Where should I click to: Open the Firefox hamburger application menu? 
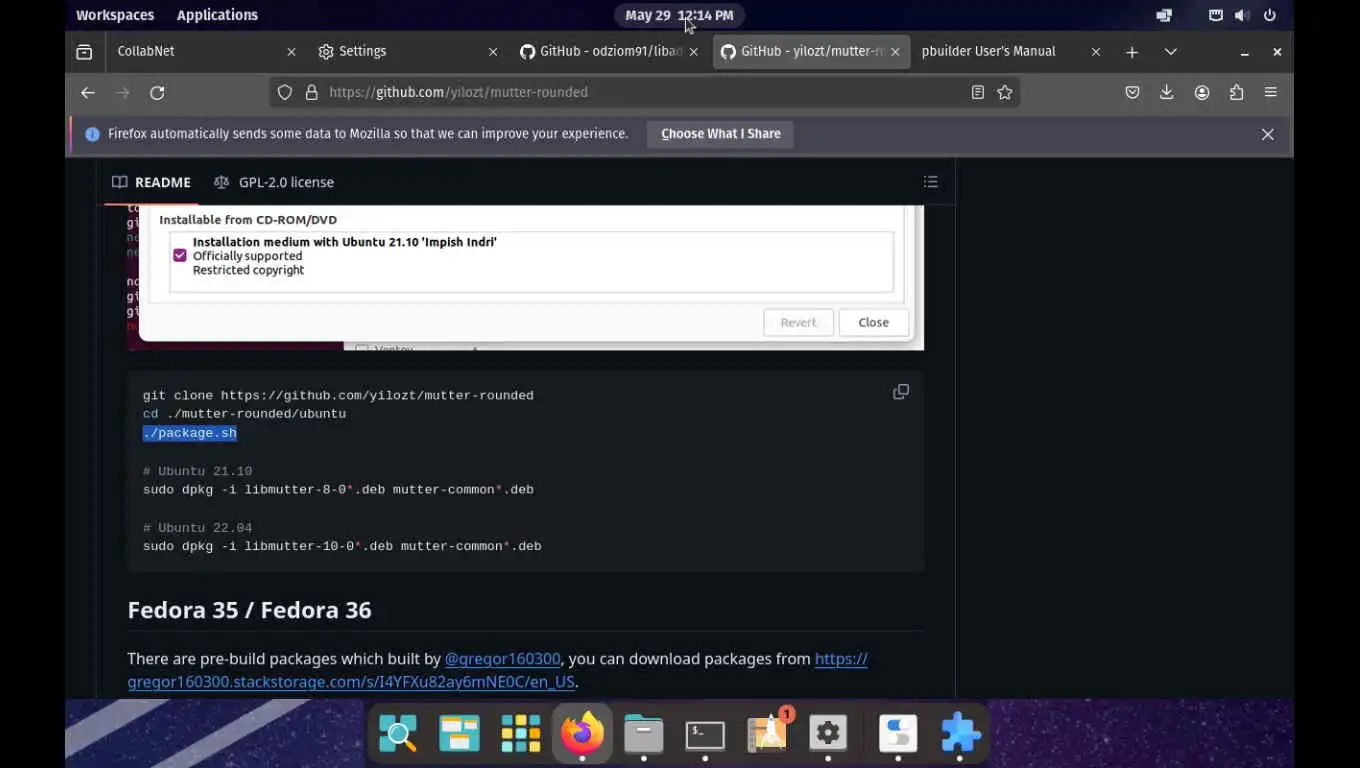point(1271,92)
